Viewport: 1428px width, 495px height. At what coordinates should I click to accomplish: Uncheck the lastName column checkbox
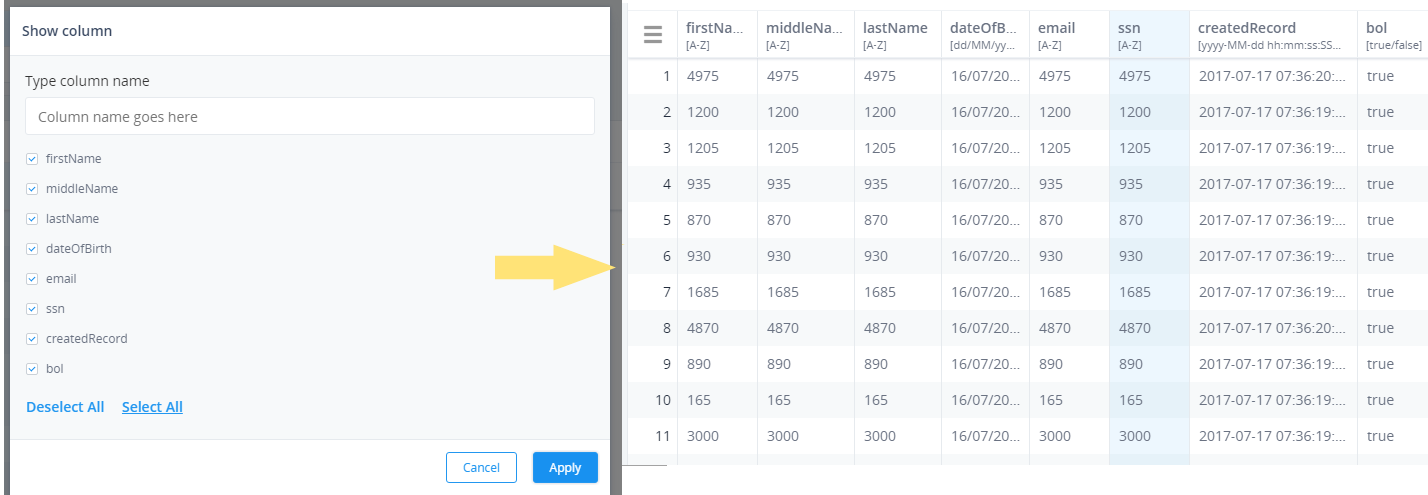pyautogui.click(x=32, y=218)
